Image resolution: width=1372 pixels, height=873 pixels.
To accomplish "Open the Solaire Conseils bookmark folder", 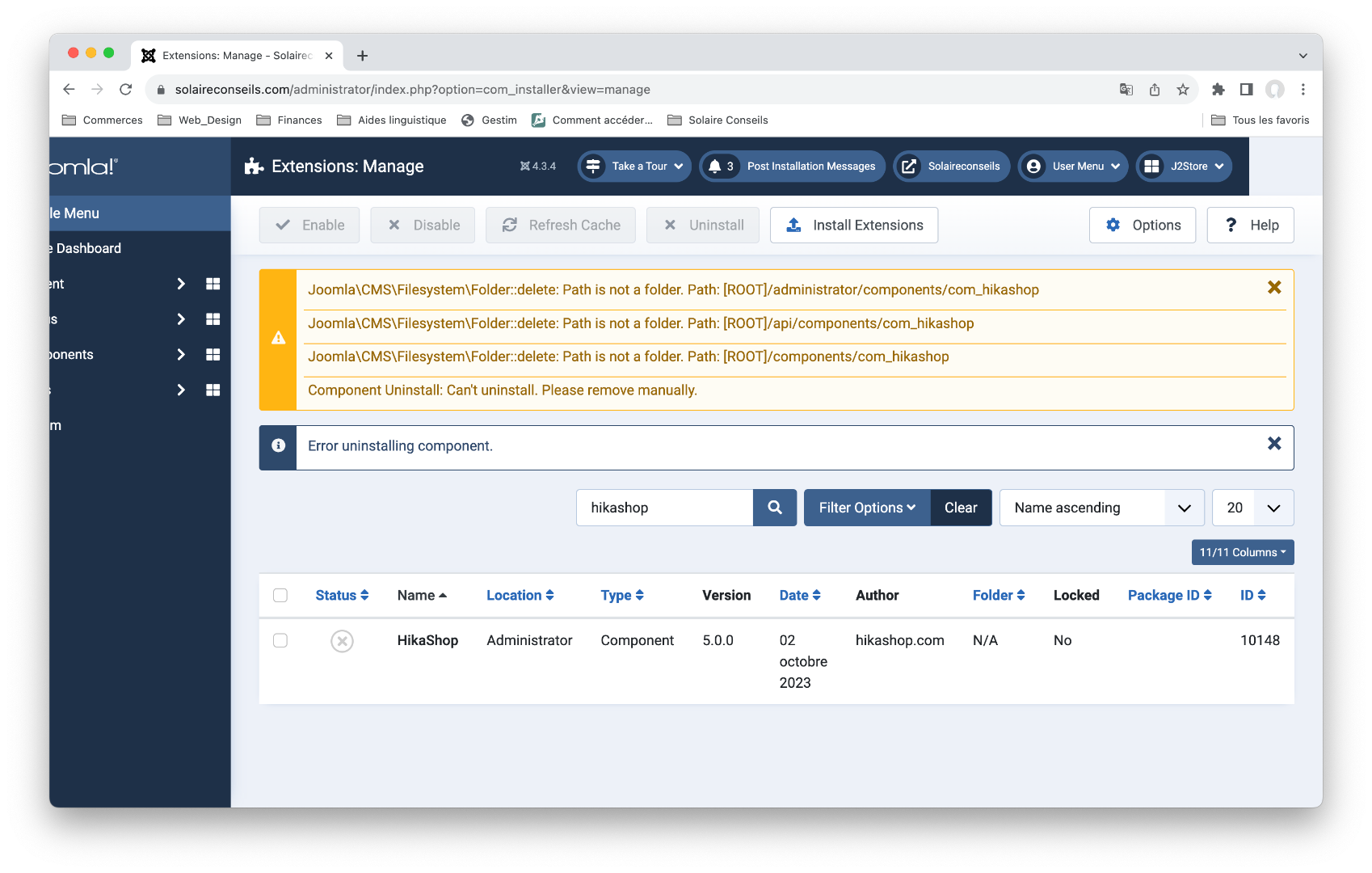I will click(x=718, y=120).
